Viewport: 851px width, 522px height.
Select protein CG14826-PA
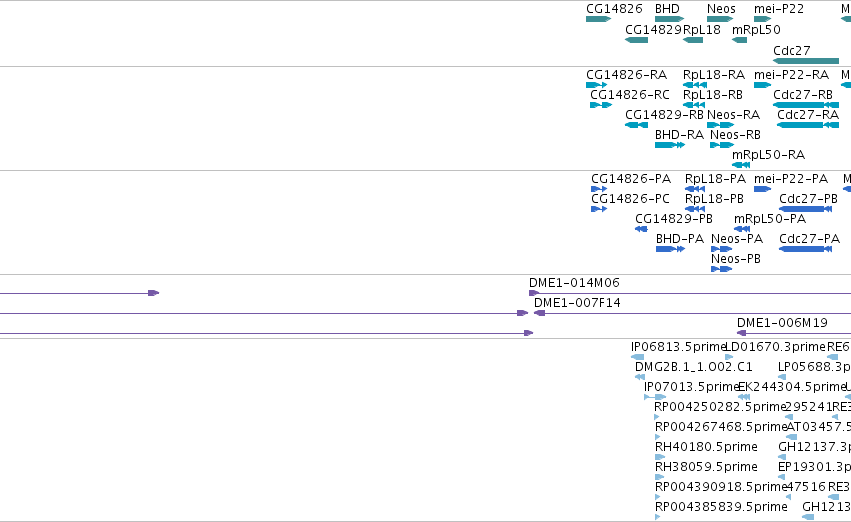coord(599,189)
